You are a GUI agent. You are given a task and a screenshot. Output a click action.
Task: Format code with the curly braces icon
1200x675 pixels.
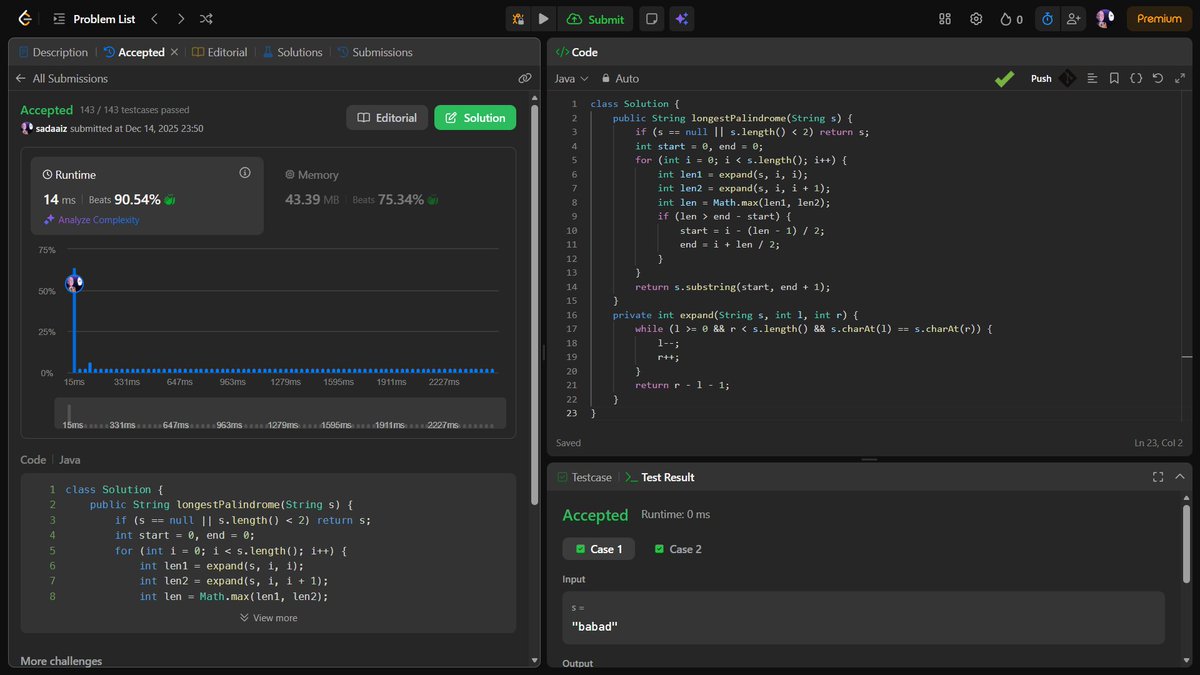coord(1137,78)
